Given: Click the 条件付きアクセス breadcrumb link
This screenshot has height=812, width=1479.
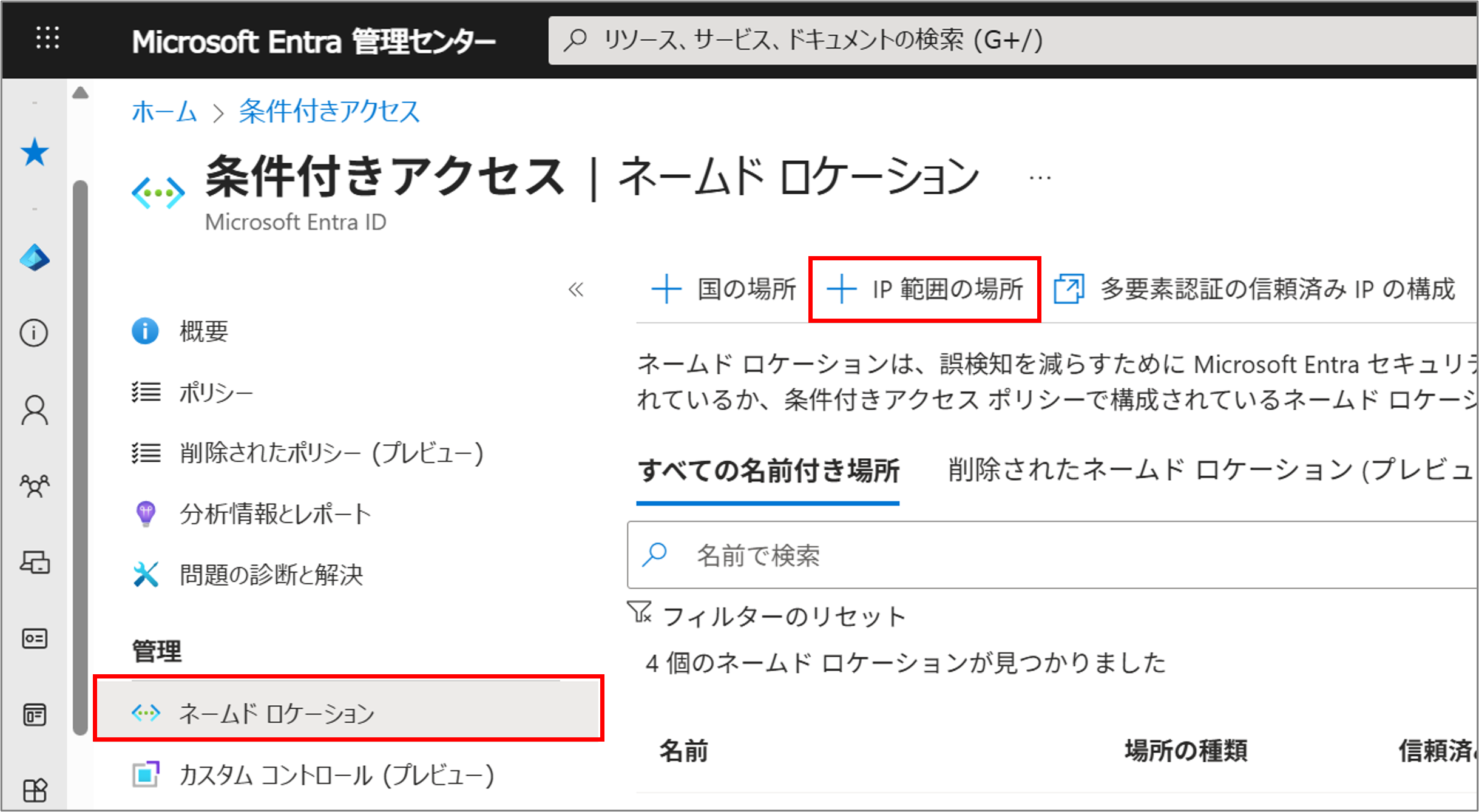Looking at the screenshot, I should [329, 112].
